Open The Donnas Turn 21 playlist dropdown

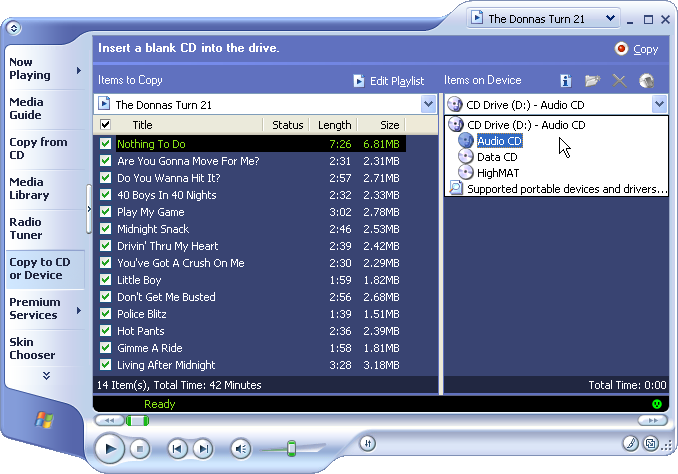pyautogui.click(x=428, y=104)
